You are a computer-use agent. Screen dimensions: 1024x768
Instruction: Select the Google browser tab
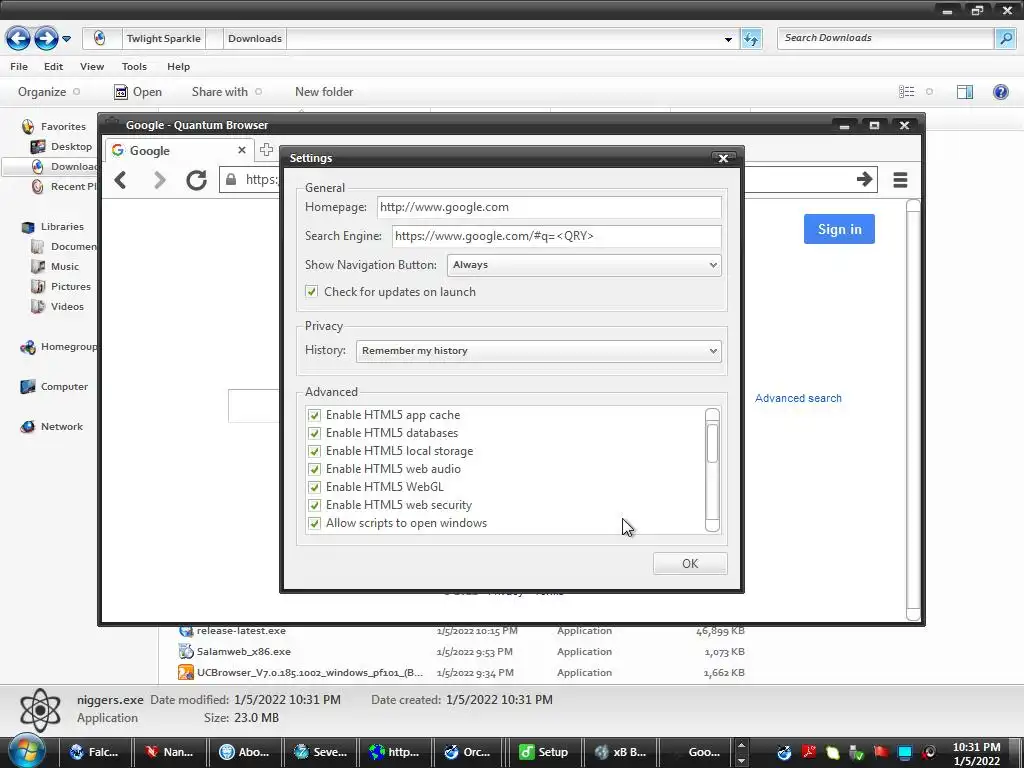click(x=180, y=150)
